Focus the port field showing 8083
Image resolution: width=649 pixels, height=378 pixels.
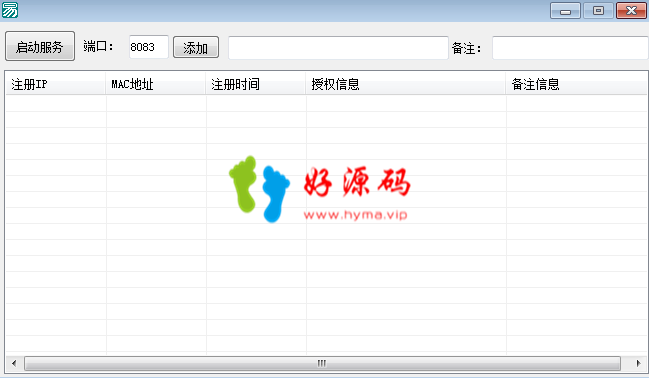149,47
